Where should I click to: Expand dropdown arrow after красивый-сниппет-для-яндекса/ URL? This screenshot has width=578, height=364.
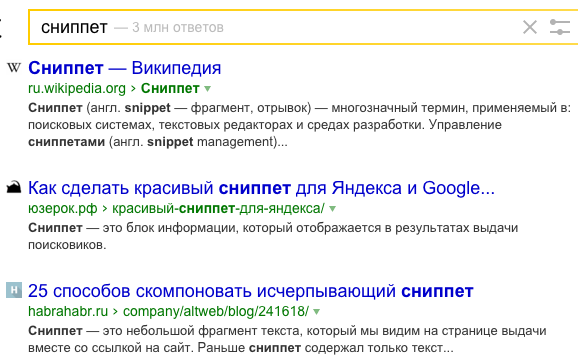(332, 209)
